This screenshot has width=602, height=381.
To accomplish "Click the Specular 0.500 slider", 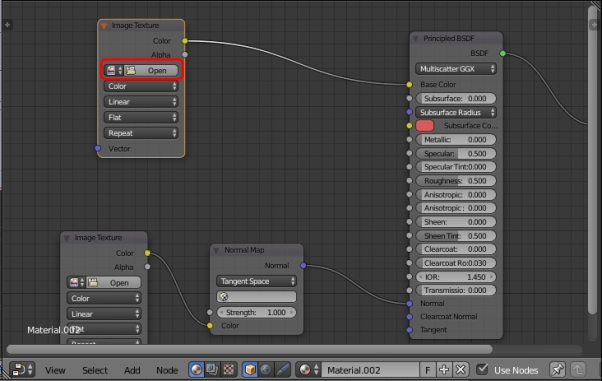I will tap(456, 154).
